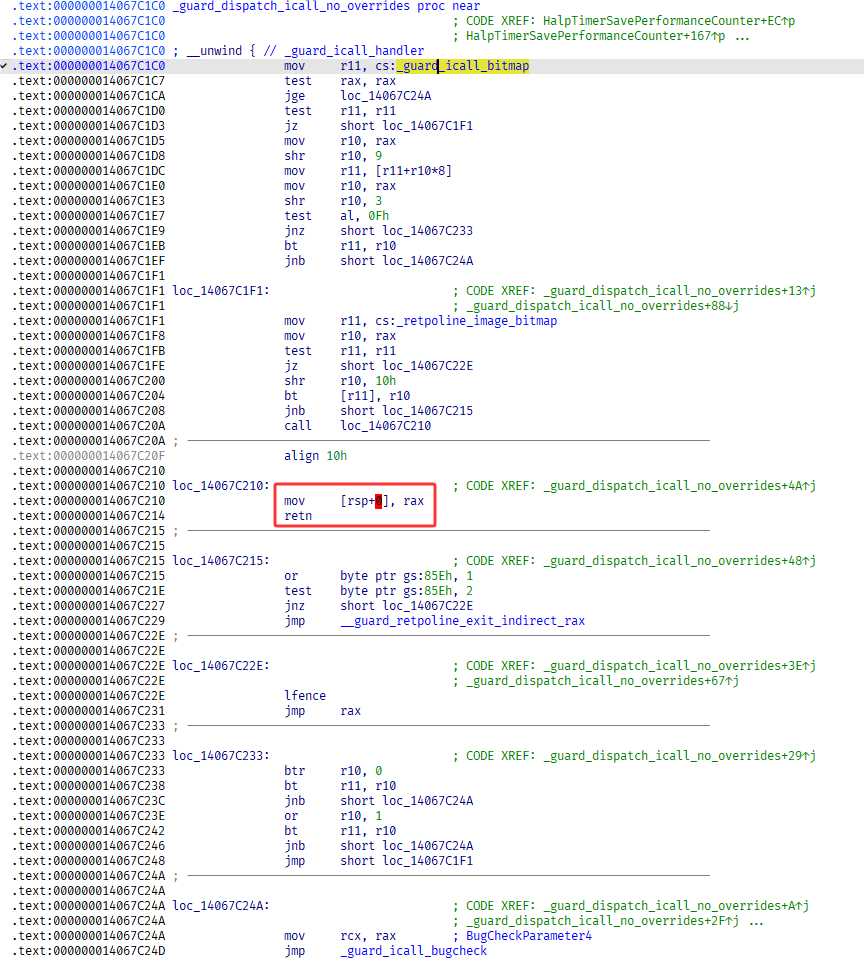The height and width of the screenshot is (959, 864).
Task: Select the loc_14067C215: label definition
Action: pos(221,561)
